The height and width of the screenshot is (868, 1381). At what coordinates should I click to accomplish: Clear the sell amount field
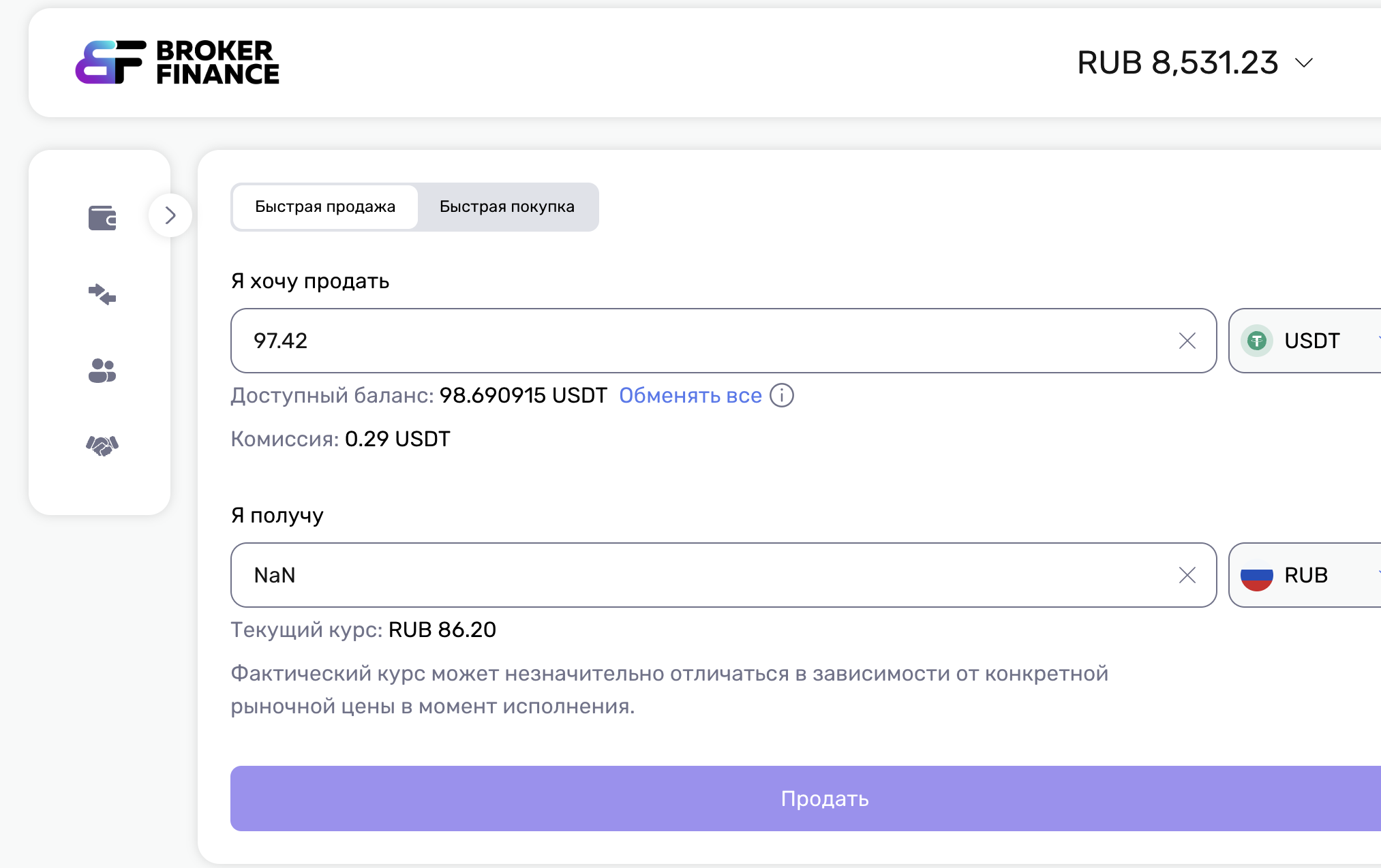tap(1187, 341)
